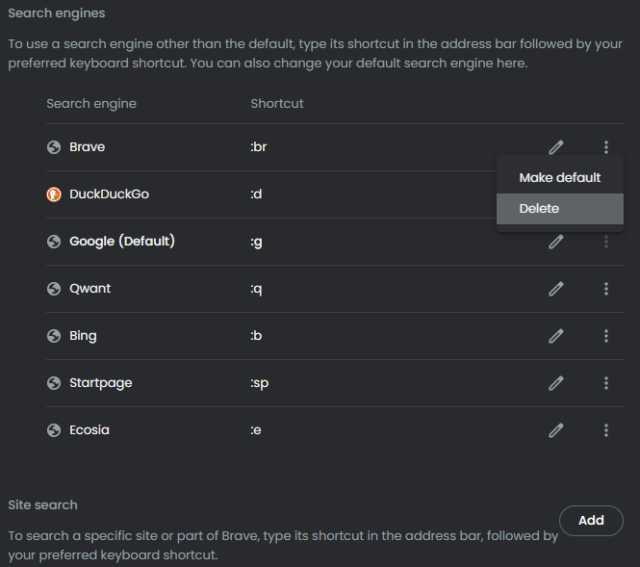This screenshot has height=567, width=640.
Task: Click the edit pencil for Brave
Action: [x=556, y=147]
